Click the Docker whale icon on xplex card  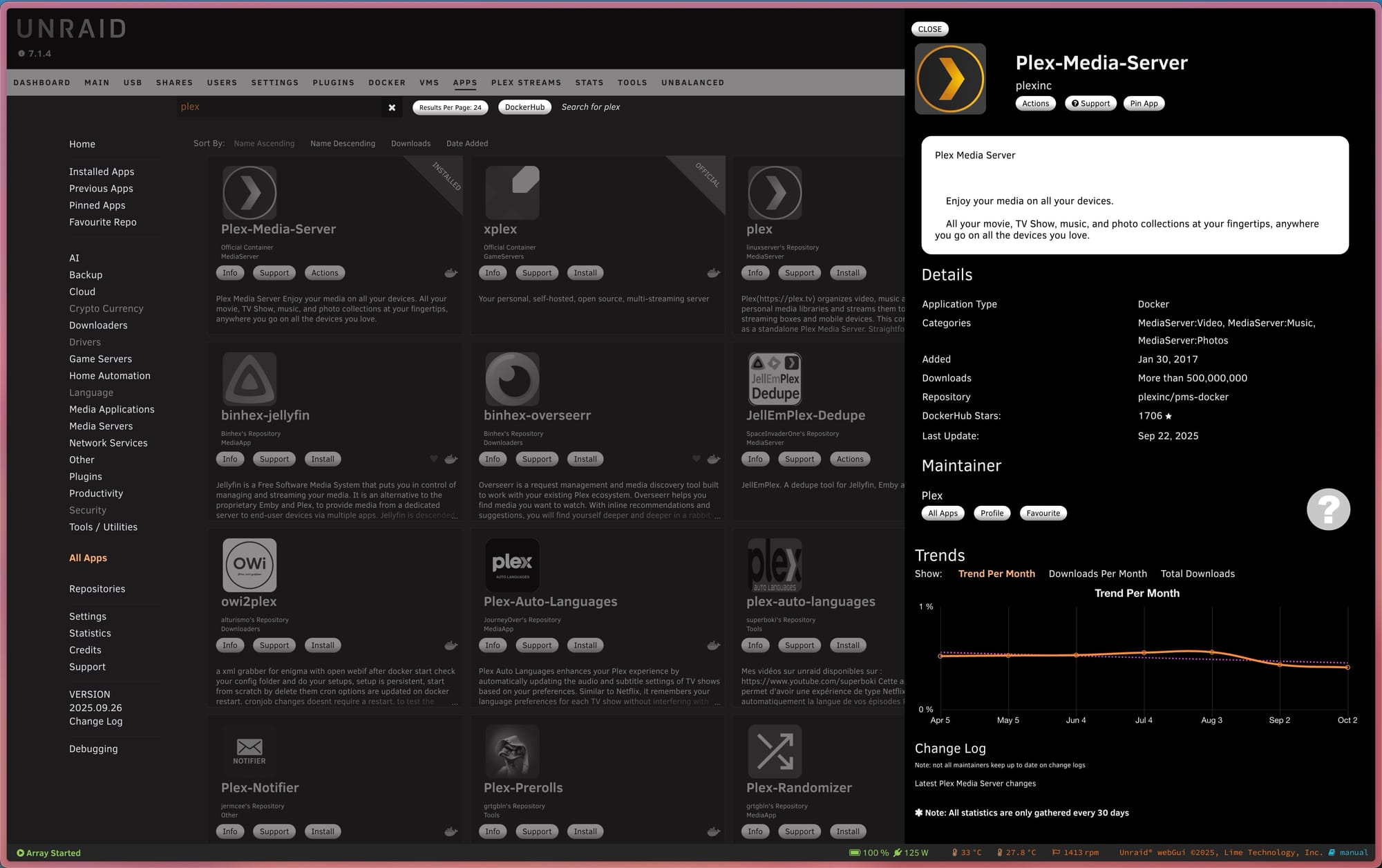coord(714,273)
